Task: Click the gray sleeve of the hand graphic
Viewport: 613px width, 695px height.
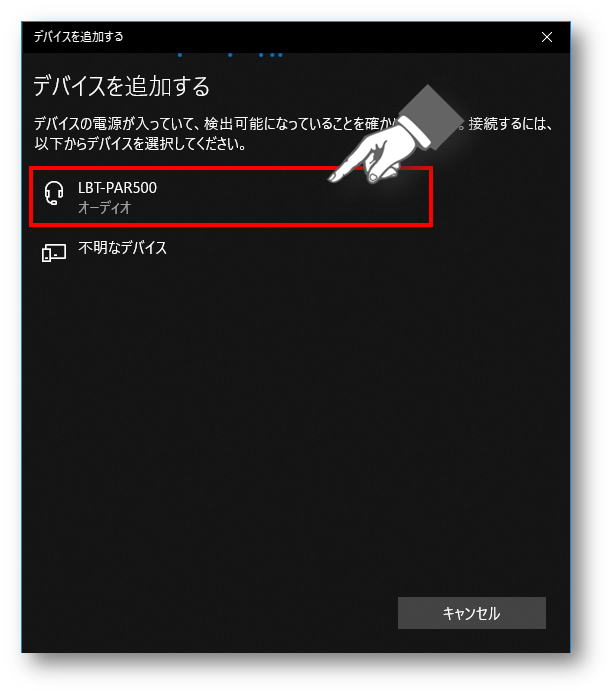Action: 429,115
